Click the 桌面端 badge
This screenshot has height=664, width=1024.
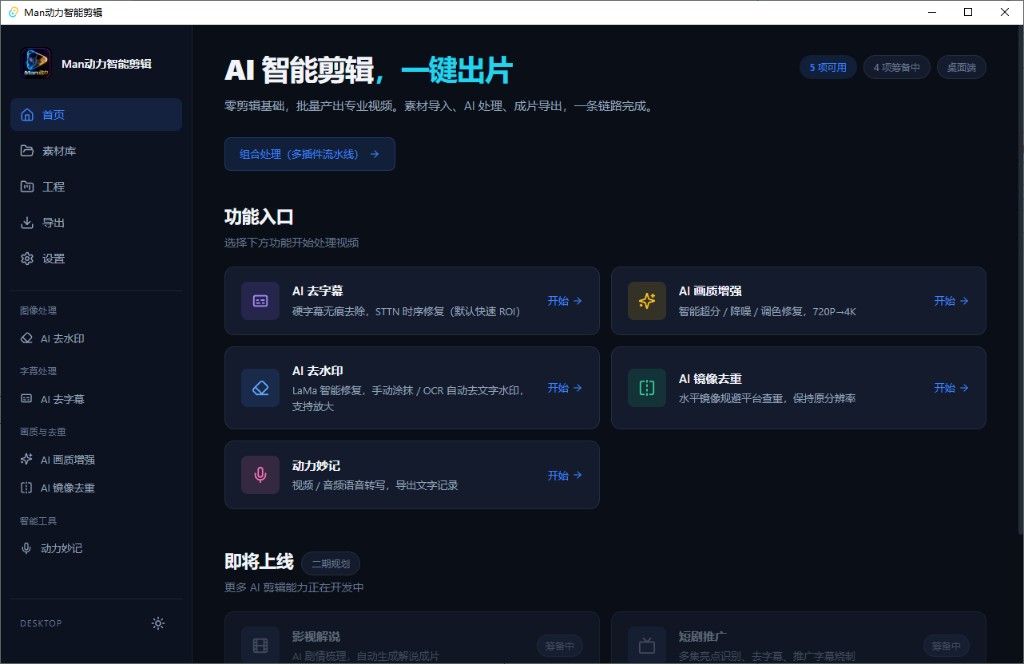961,67
